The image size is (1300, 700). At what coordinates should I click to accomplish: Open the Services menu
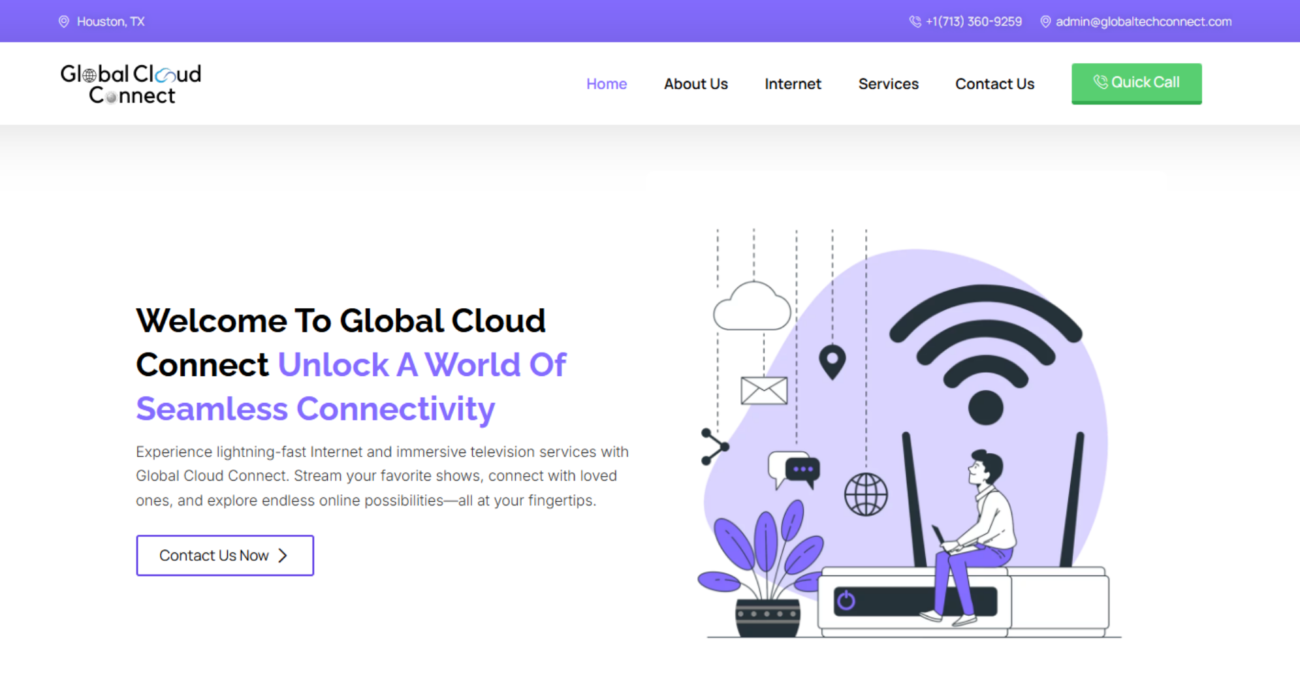point(888,84)
